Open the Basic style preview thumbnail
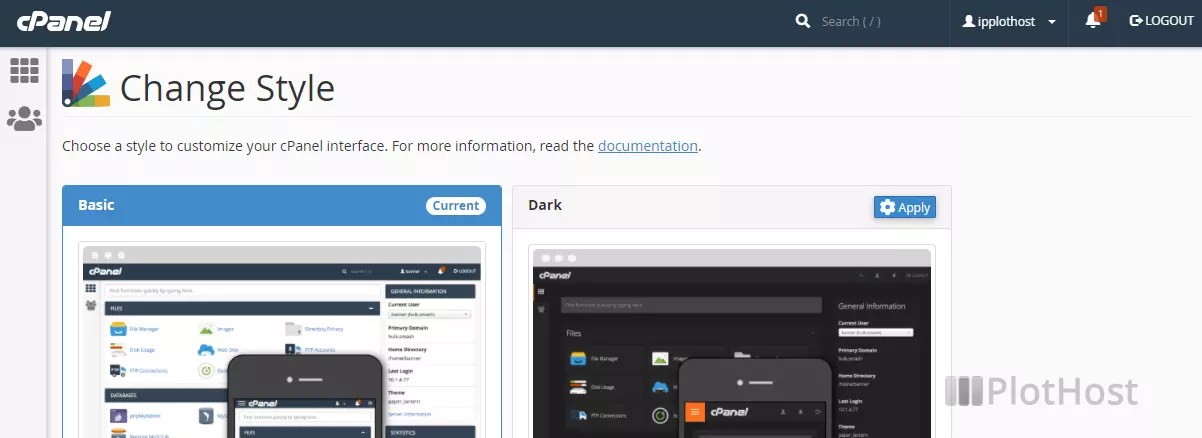This screenshot has width=1202, height=438. (283, 342)
